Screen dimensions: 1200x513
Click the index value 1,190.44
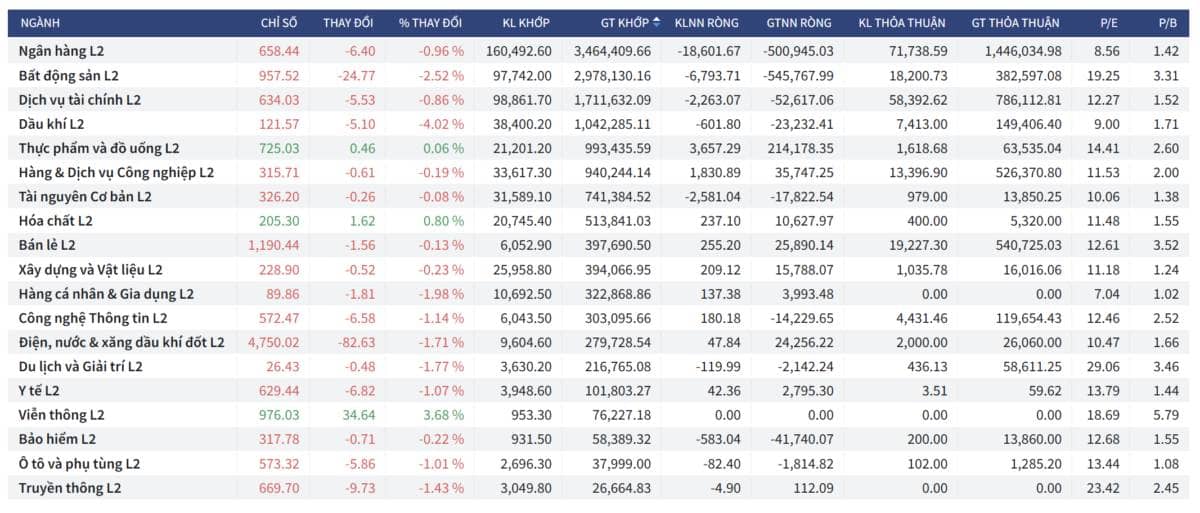pos(275,245)
